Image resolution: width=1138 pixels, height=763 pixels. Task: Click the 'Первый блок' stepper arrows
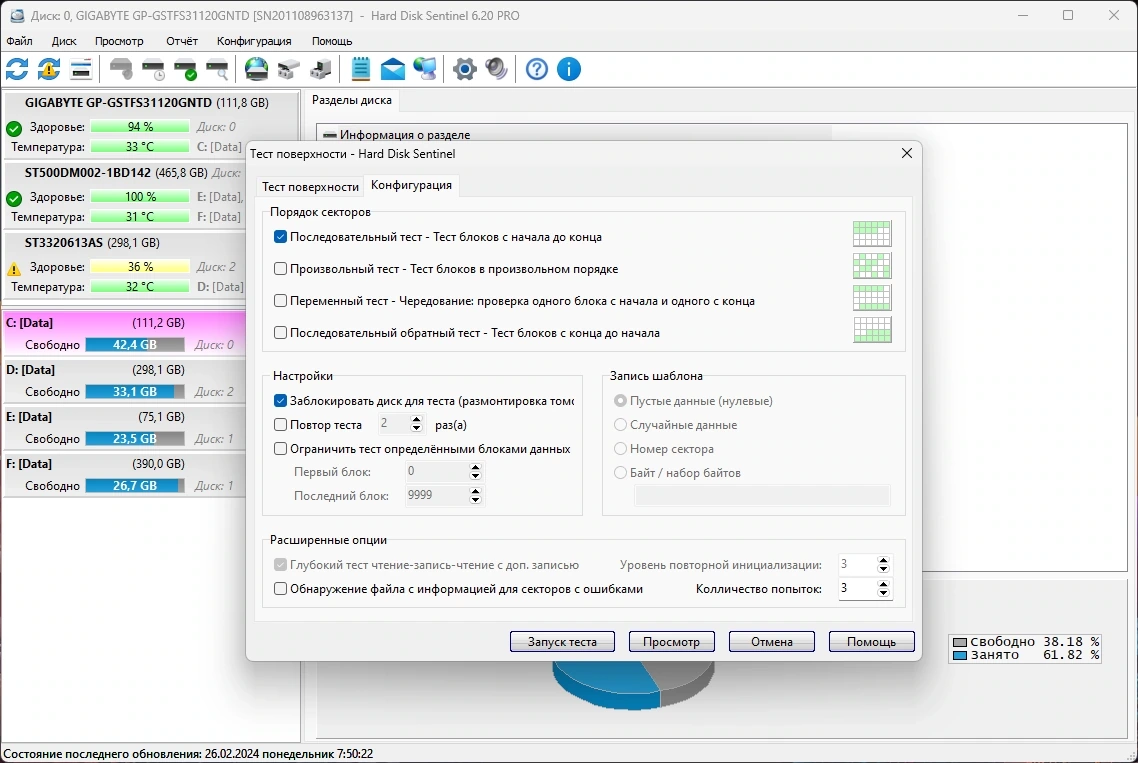[475, 472]
